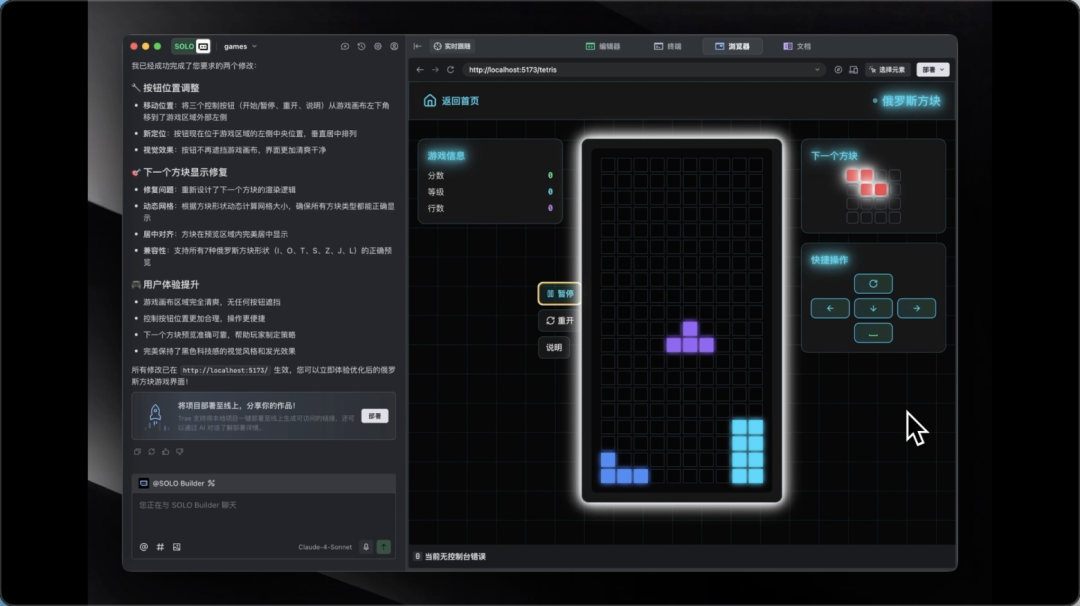
Task: Click the # context icon
Action: [160, 547]
